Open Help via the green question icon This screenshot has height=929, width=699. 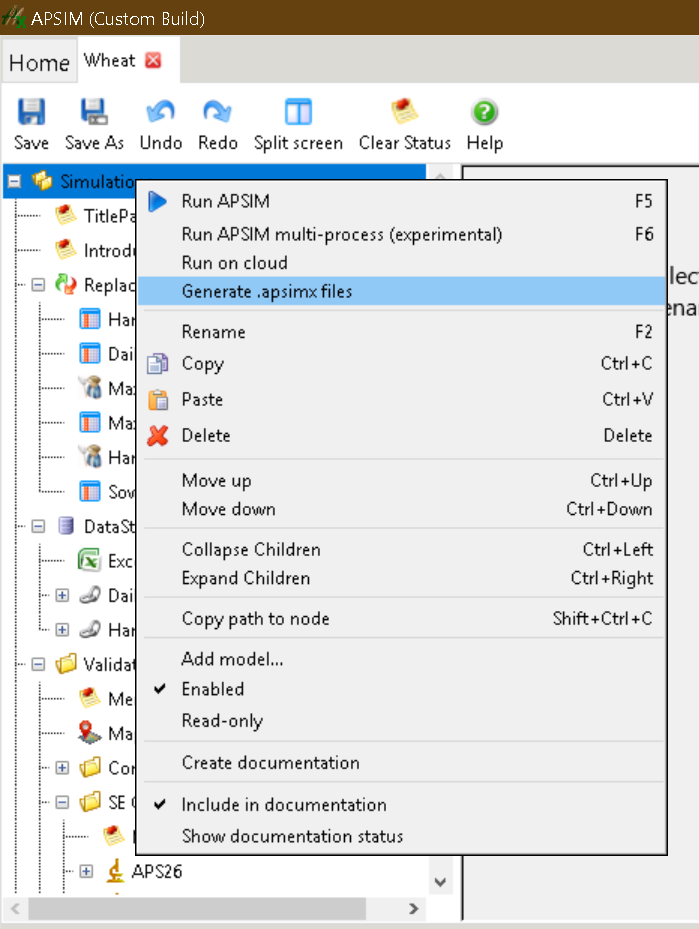485,111
